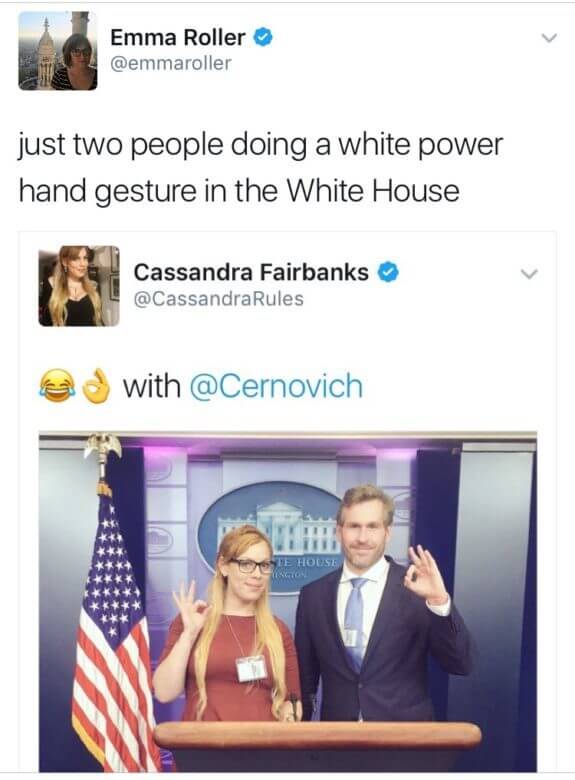Click the @CassandraRules handle

[x=218, y=299]
